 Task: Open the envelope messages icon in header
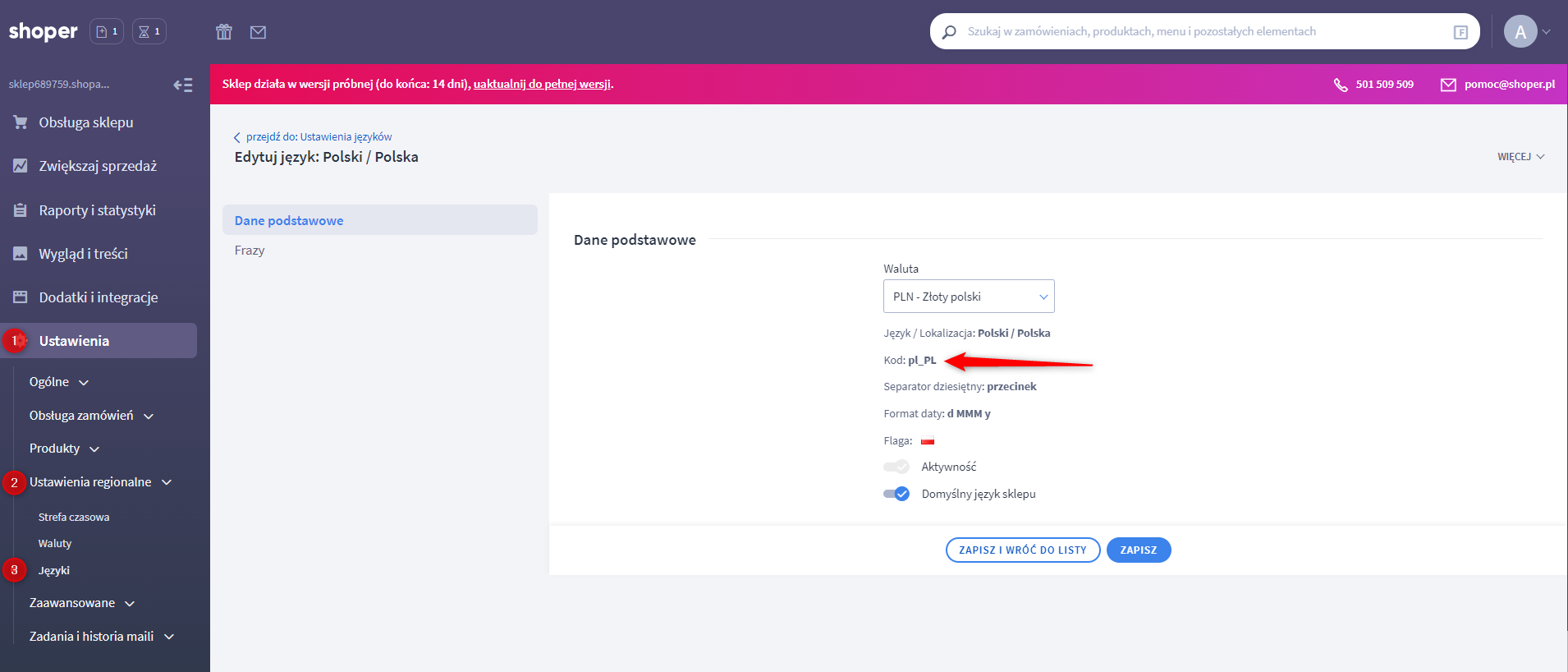(258, 32)
